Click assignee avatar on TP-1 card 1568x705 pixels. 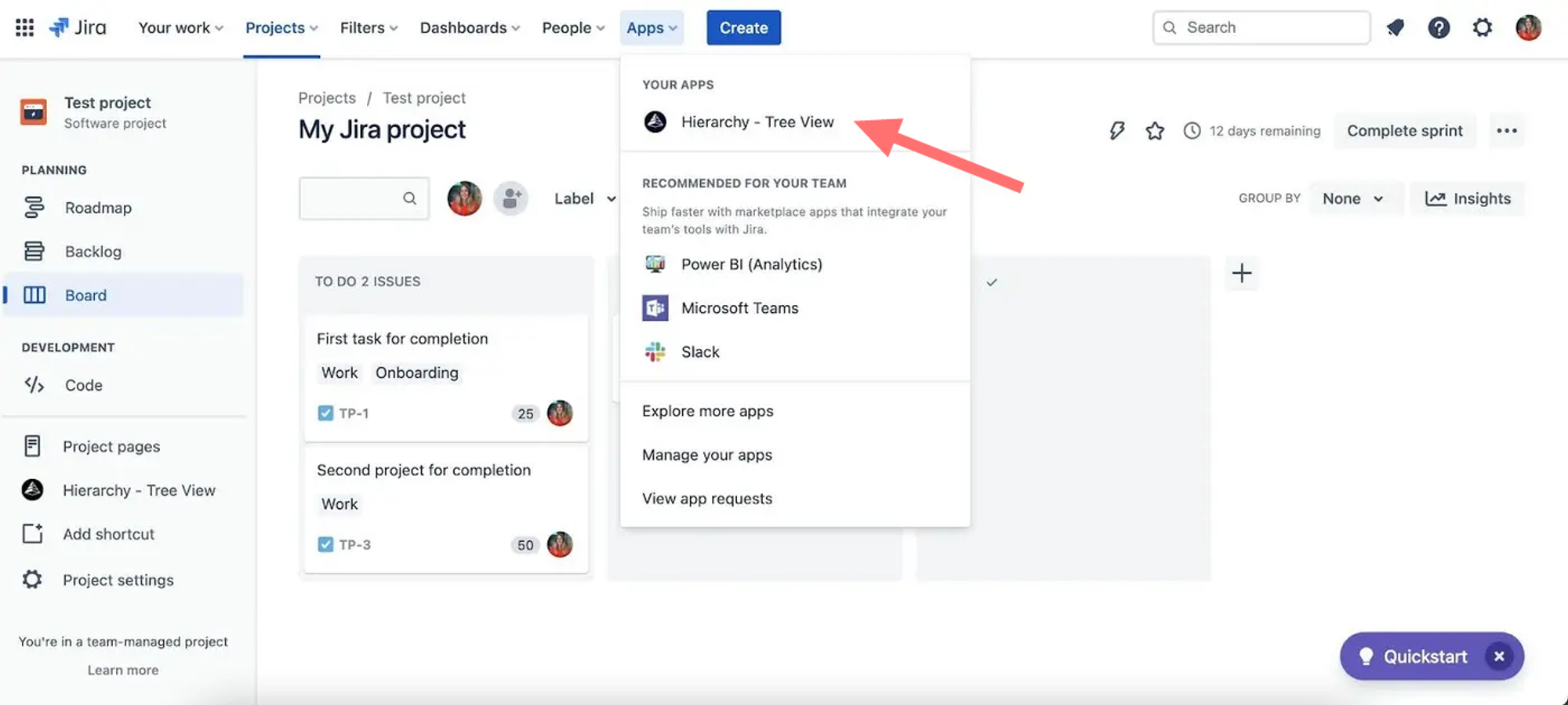click(560, 413)
